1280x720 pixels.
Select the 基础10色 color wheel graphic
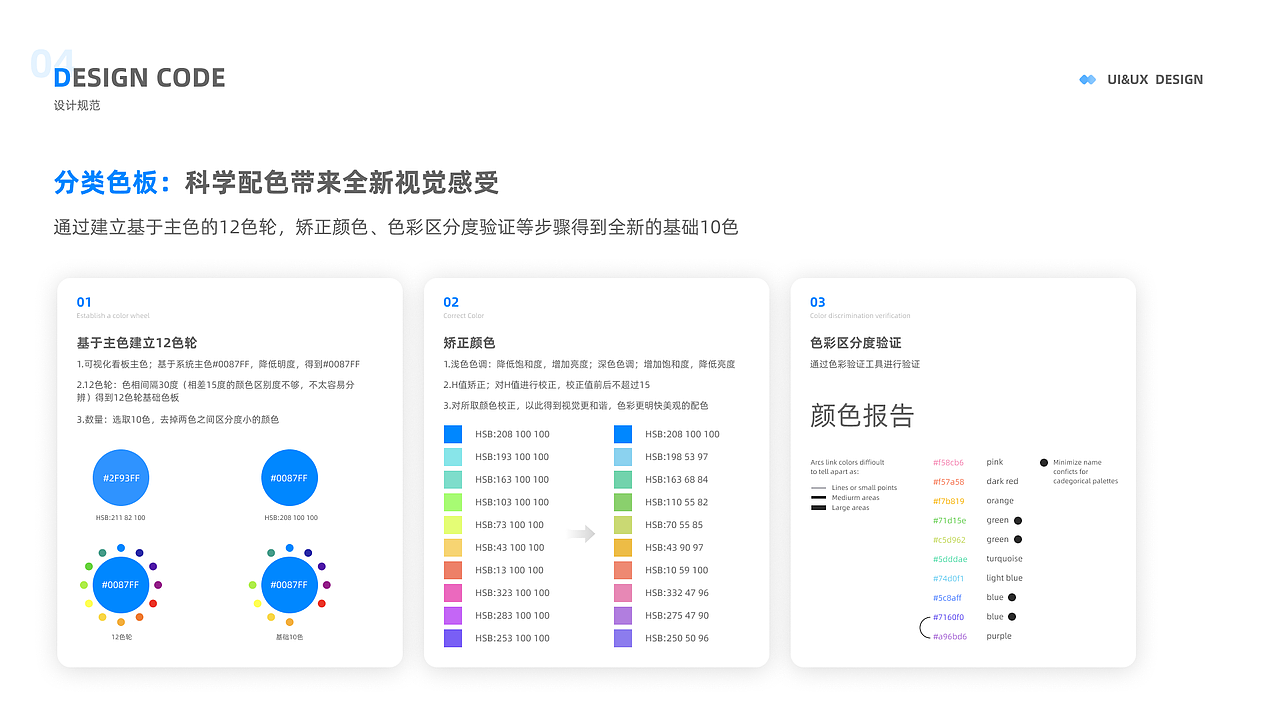pos(289,584)
